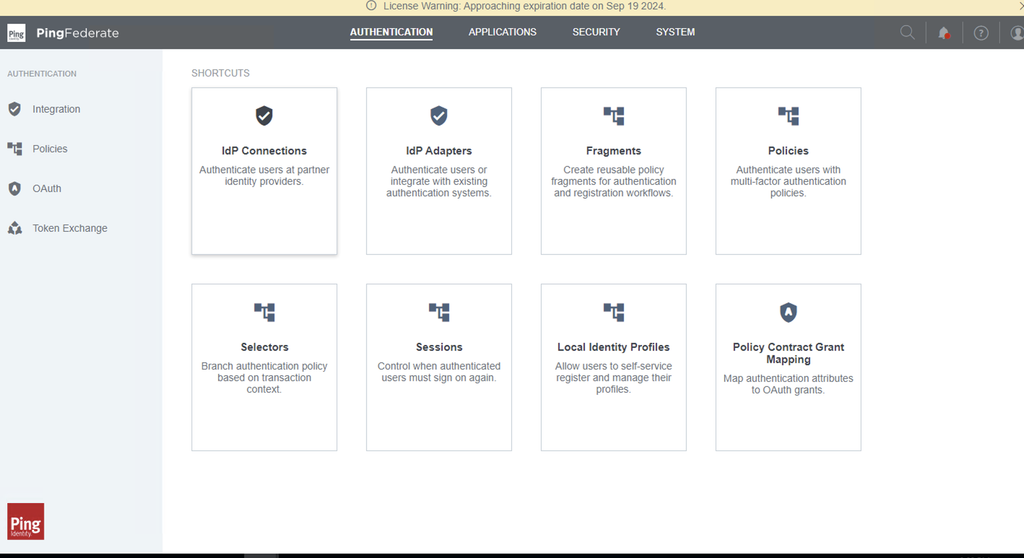The width and height of the screenshot is (1024, 558).
Task: Open the notifications bell icon
Action: point(944,33)
